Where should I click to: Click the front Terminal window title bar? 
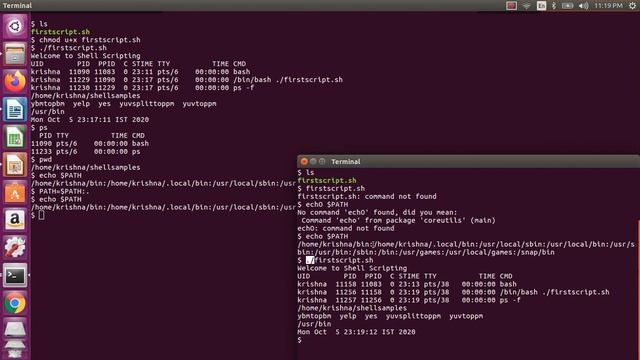click(x=469, y=162)
